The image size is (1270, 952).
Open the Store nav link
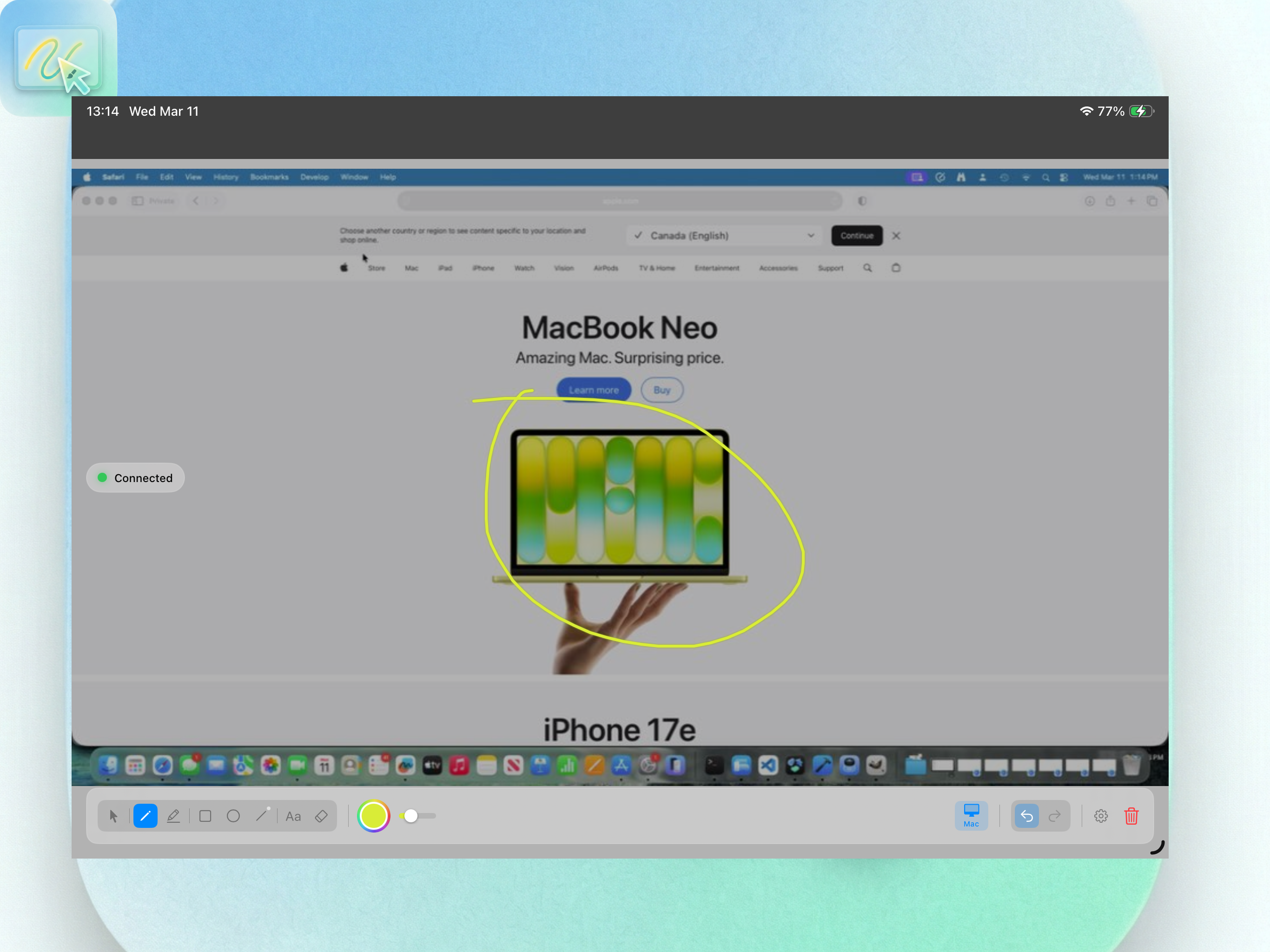(x=377, y=268)
